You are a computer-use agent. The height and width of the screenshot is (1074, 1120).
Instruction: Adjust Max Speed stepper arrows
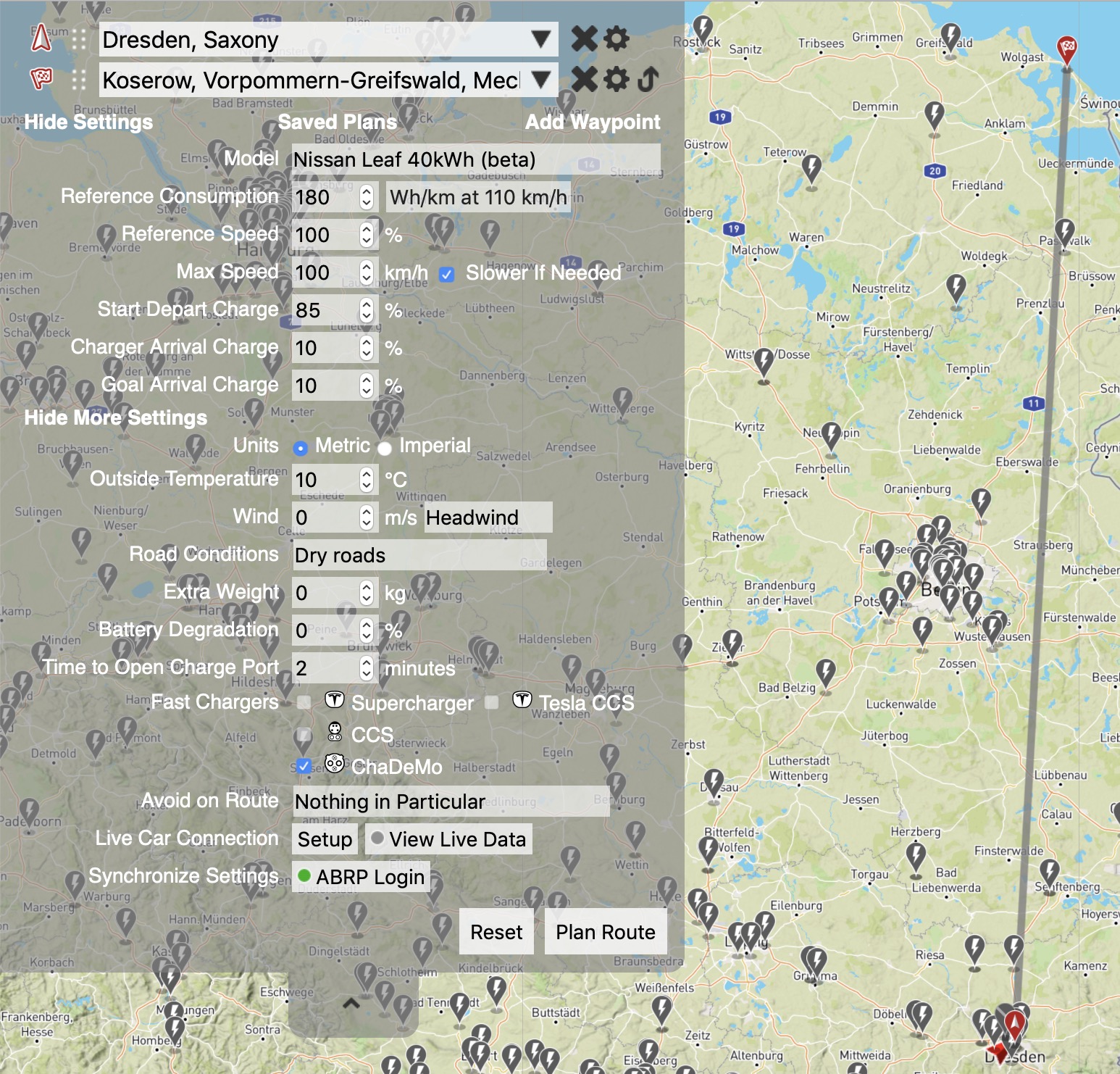click(x=367, y=272)
